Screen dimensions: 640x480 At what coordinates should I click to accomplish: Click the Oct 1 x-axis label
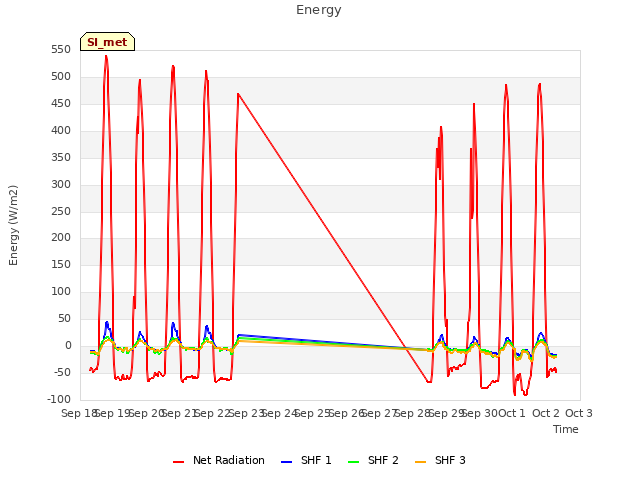(512, 413)
